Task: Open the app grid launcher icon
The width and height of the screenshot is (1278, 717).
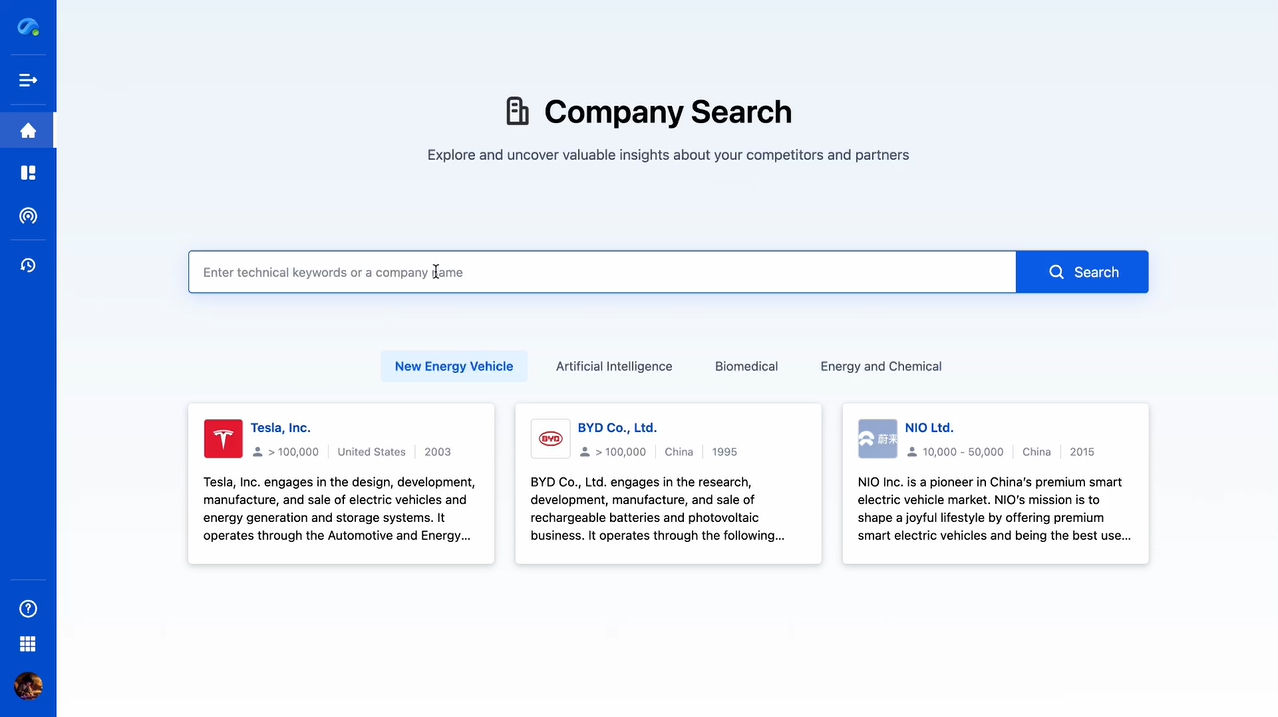Action: 27,643
